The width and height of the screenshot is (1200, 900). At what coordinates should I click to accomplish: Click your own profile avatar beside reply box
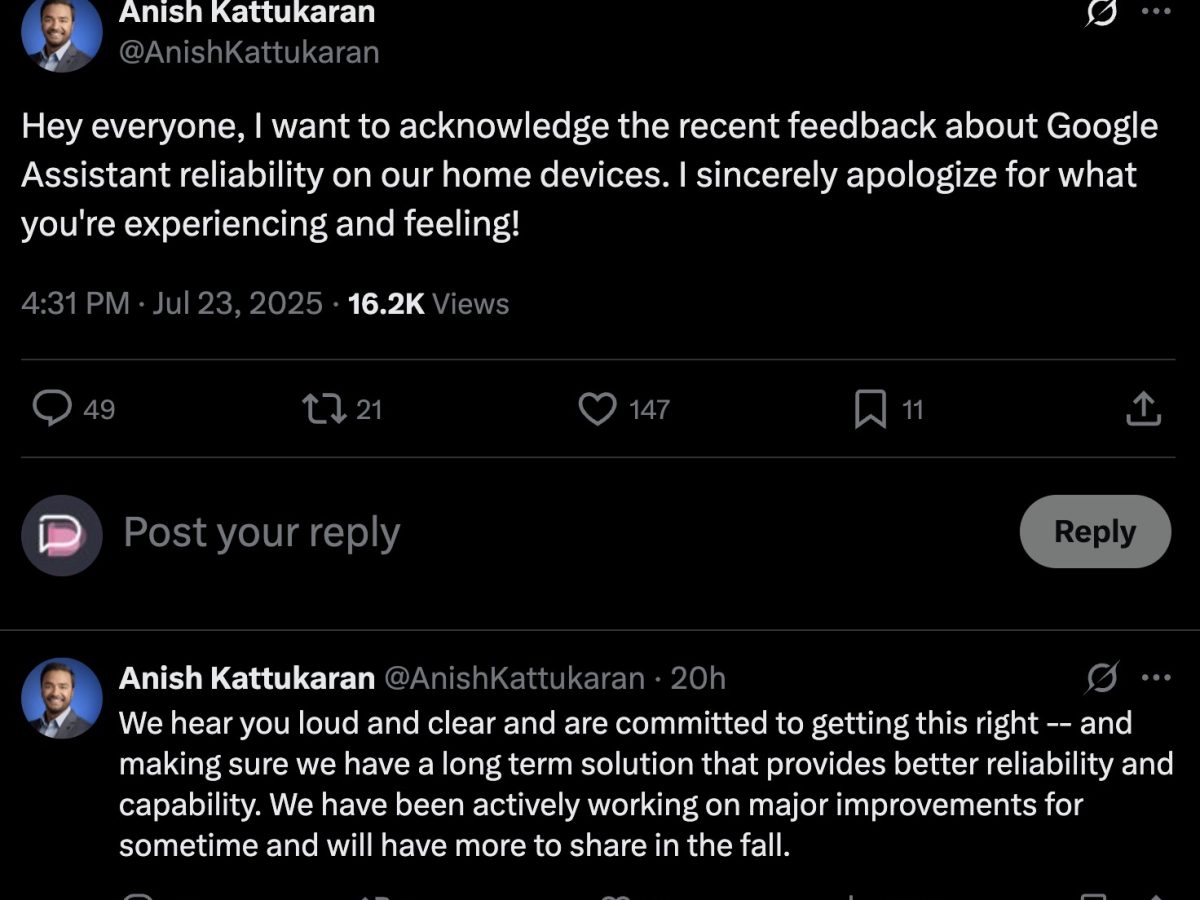click(62, 535)
